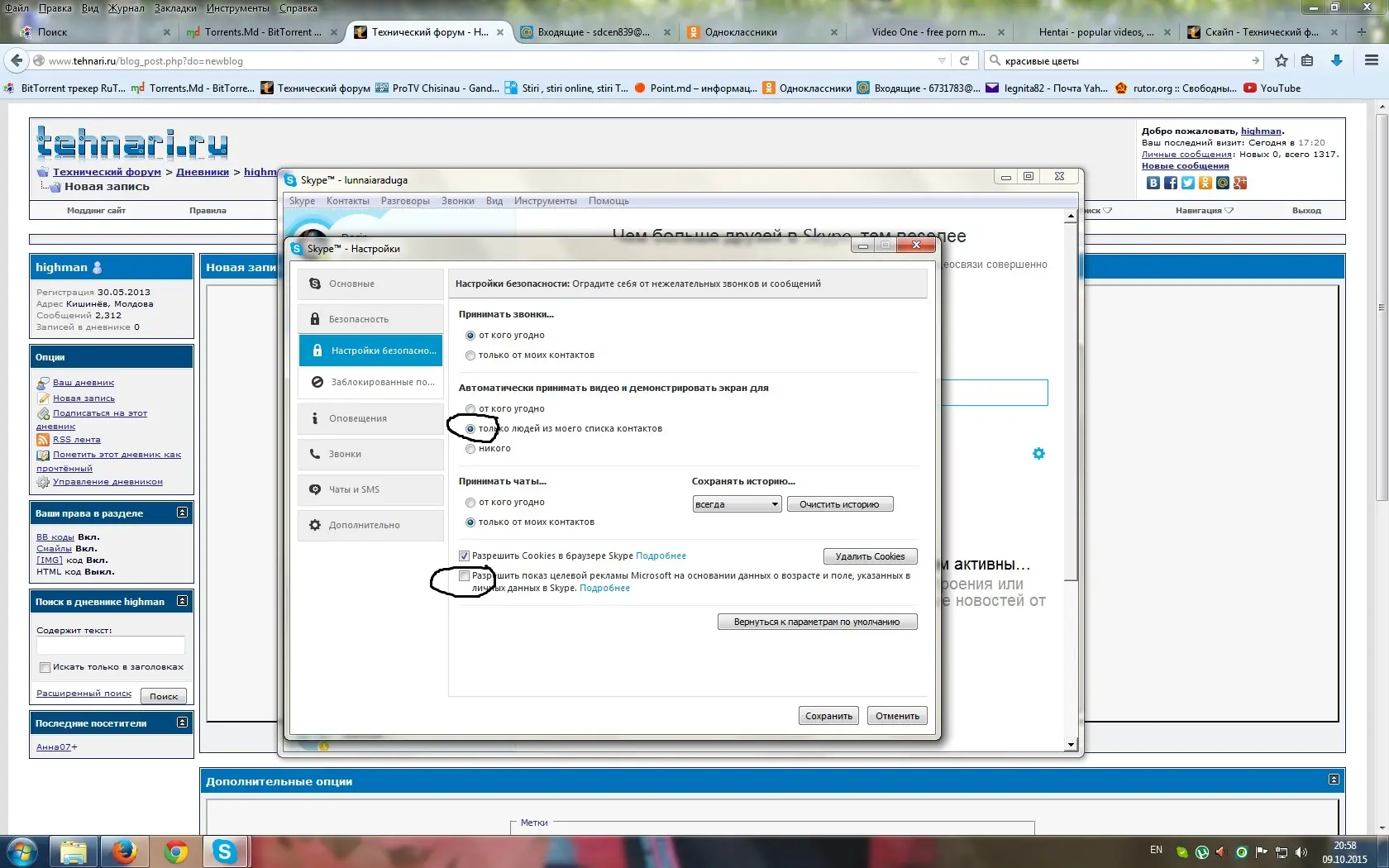Select chats only from my contacts

[x=470, y=522]
